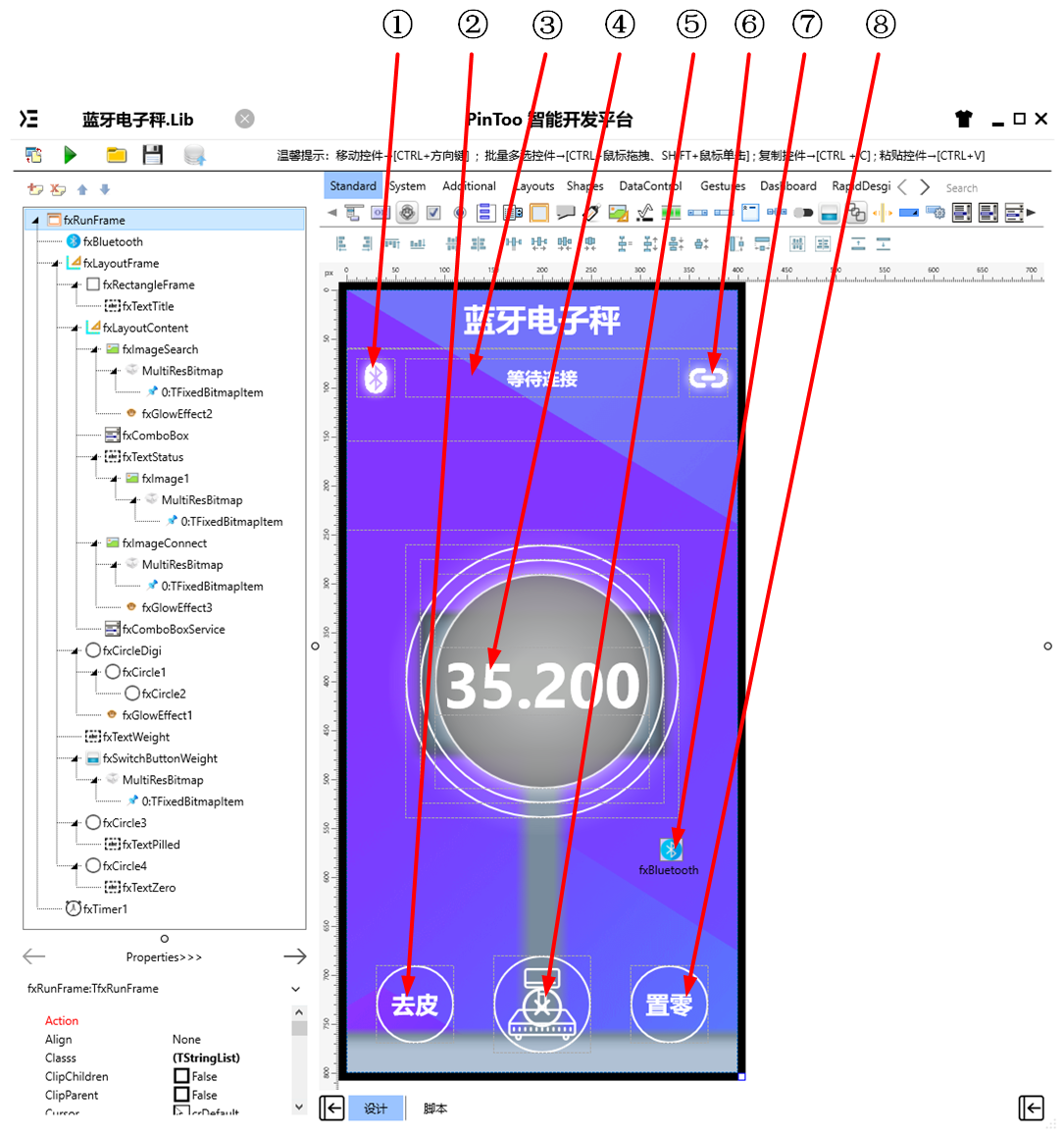Image resolution: width=1064 pixels, height=1135 pixels.
Task: Open the main hamburger menu icon
Action: point(29,119)
